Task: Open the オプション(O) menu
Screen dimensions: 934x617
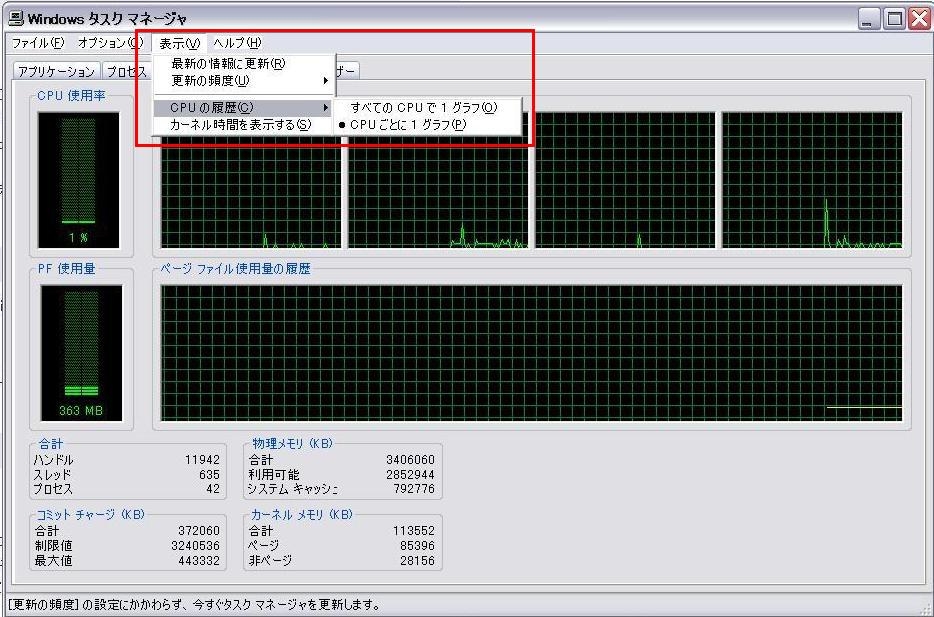Action: (110, 43)
